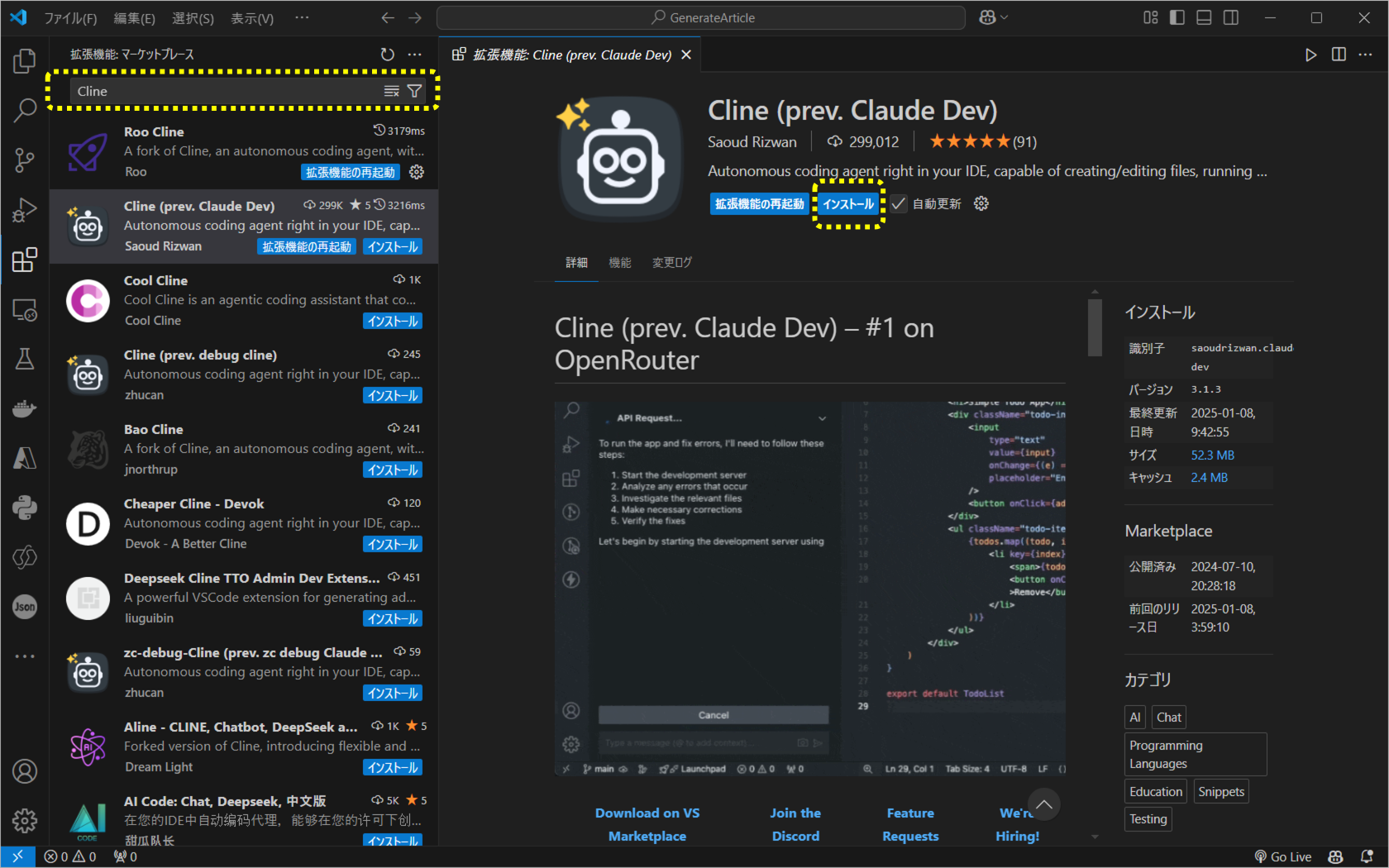Go back with the navigation arrow

pos(388,17)
